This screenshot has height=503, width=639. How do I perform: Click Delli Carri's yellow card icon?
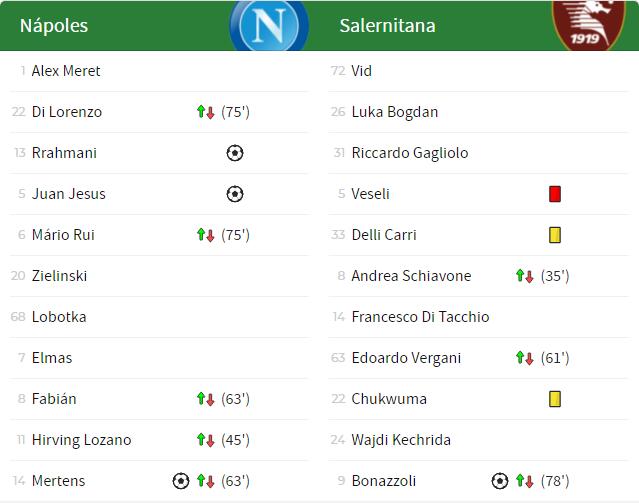555,235
